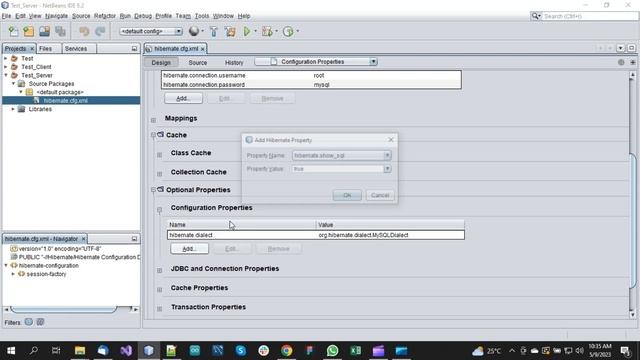The width and height of the screenshot is (640, 360).
Task: Click the globe browser icon in toolbar
Action: pyautogui.click(x=194, y=31)
